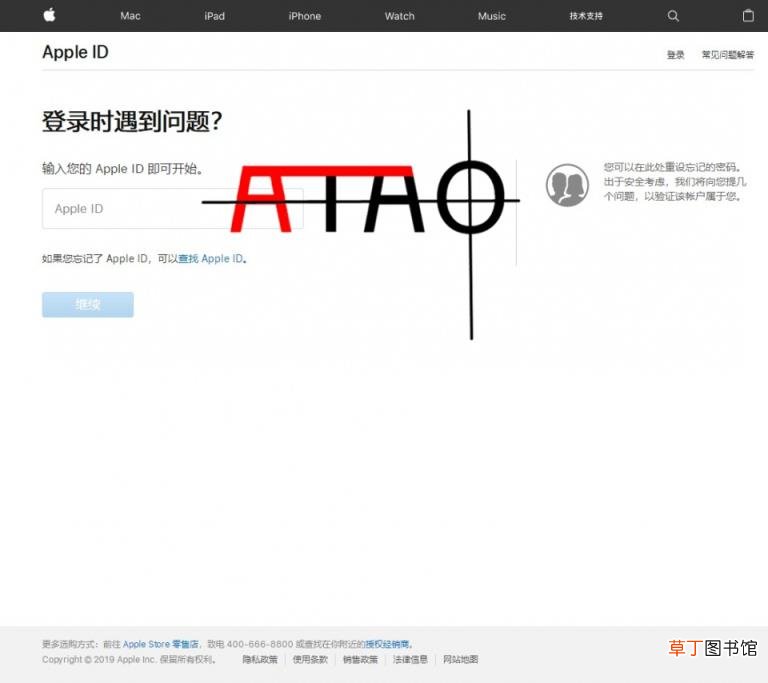The width and height of the screenshot is (768, 683).
Task: Open the 使用条款 footer link
Action: tap(310, 659)
